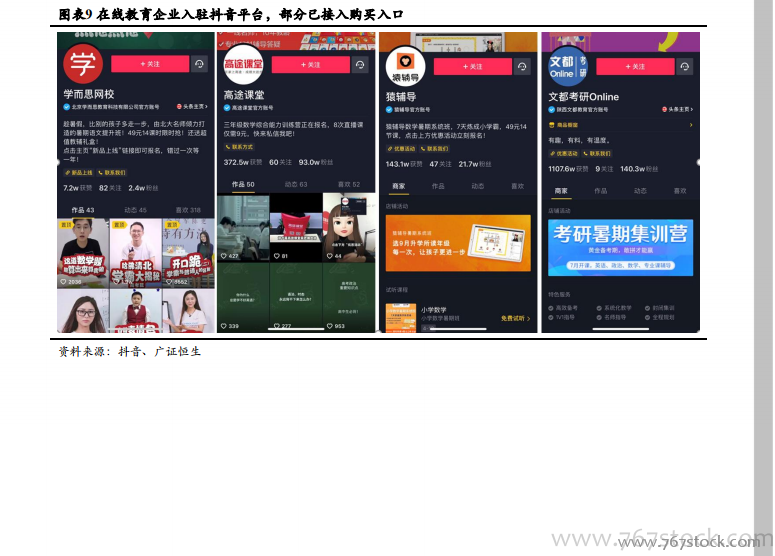
Task: Select 作品 tab in 文都考研Online profile
Action: [x=601, y=191]
